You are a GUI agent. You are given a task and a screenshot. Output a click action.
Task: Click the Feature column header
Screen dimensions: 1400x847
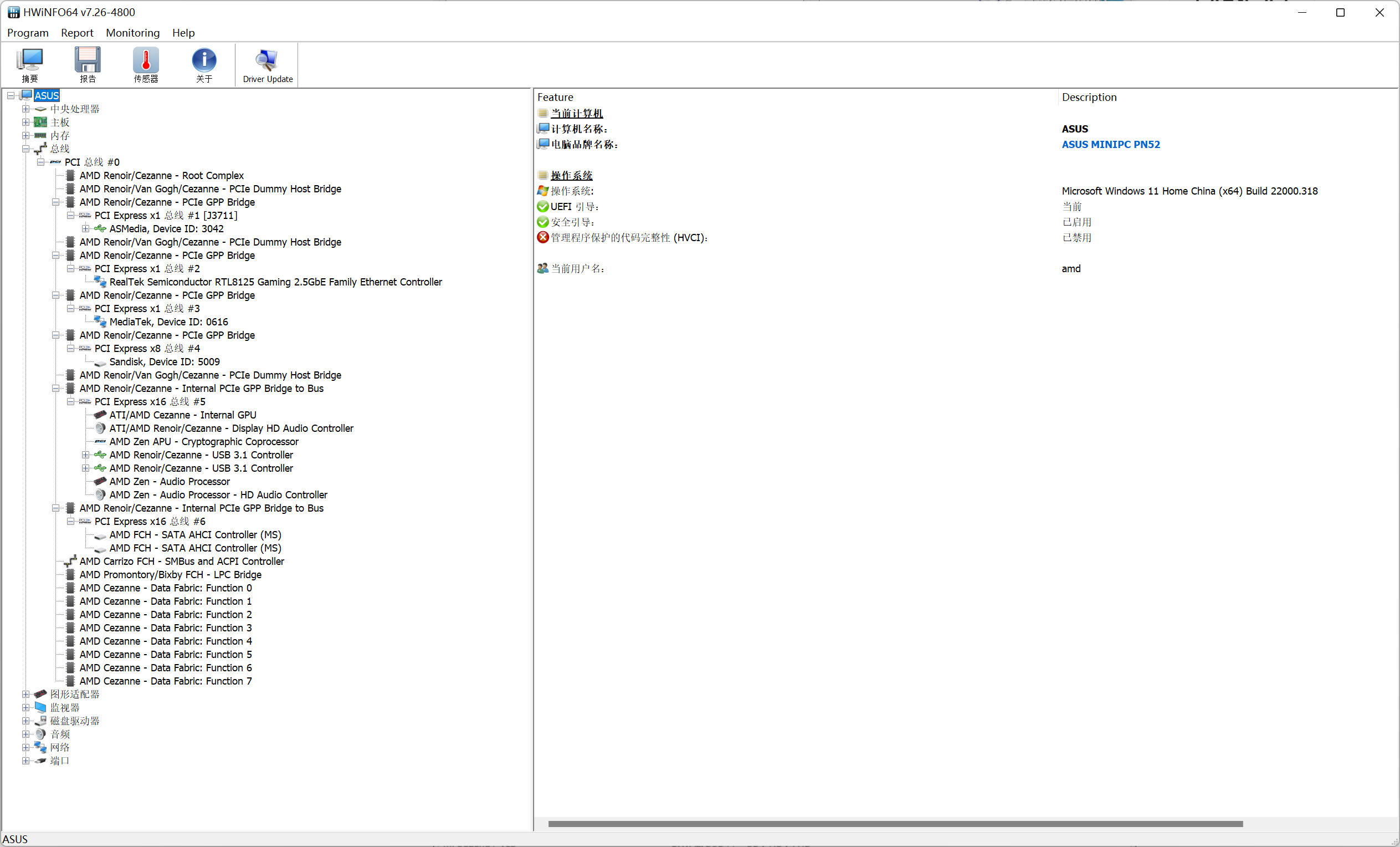click(796, 97)
